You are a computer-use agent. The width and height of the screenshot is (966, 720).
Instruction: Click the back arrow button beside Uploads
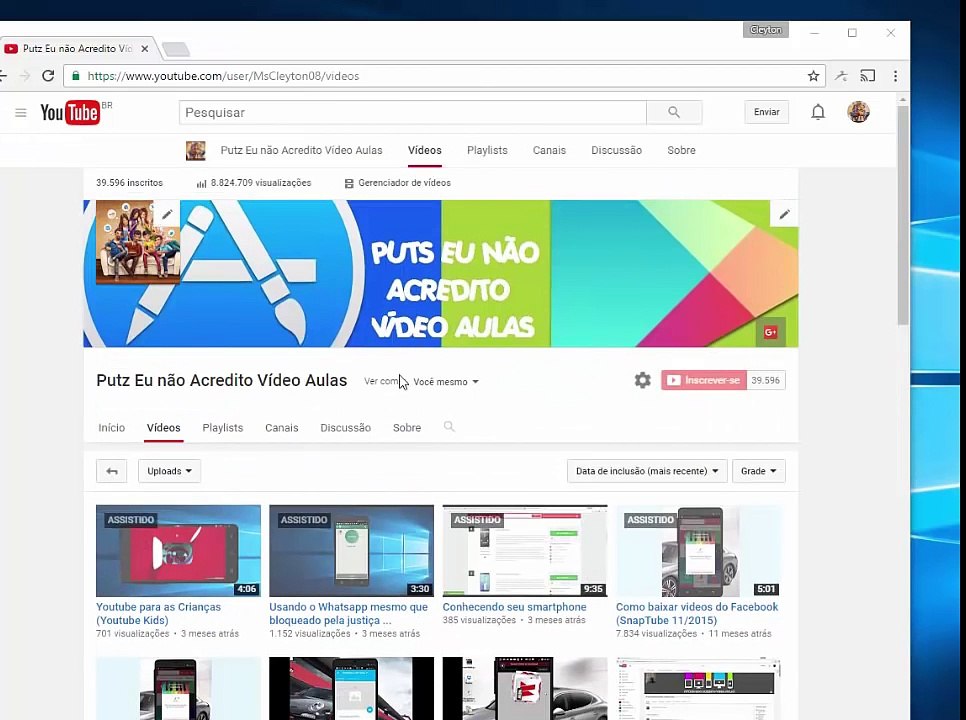(x=112, y=471)
